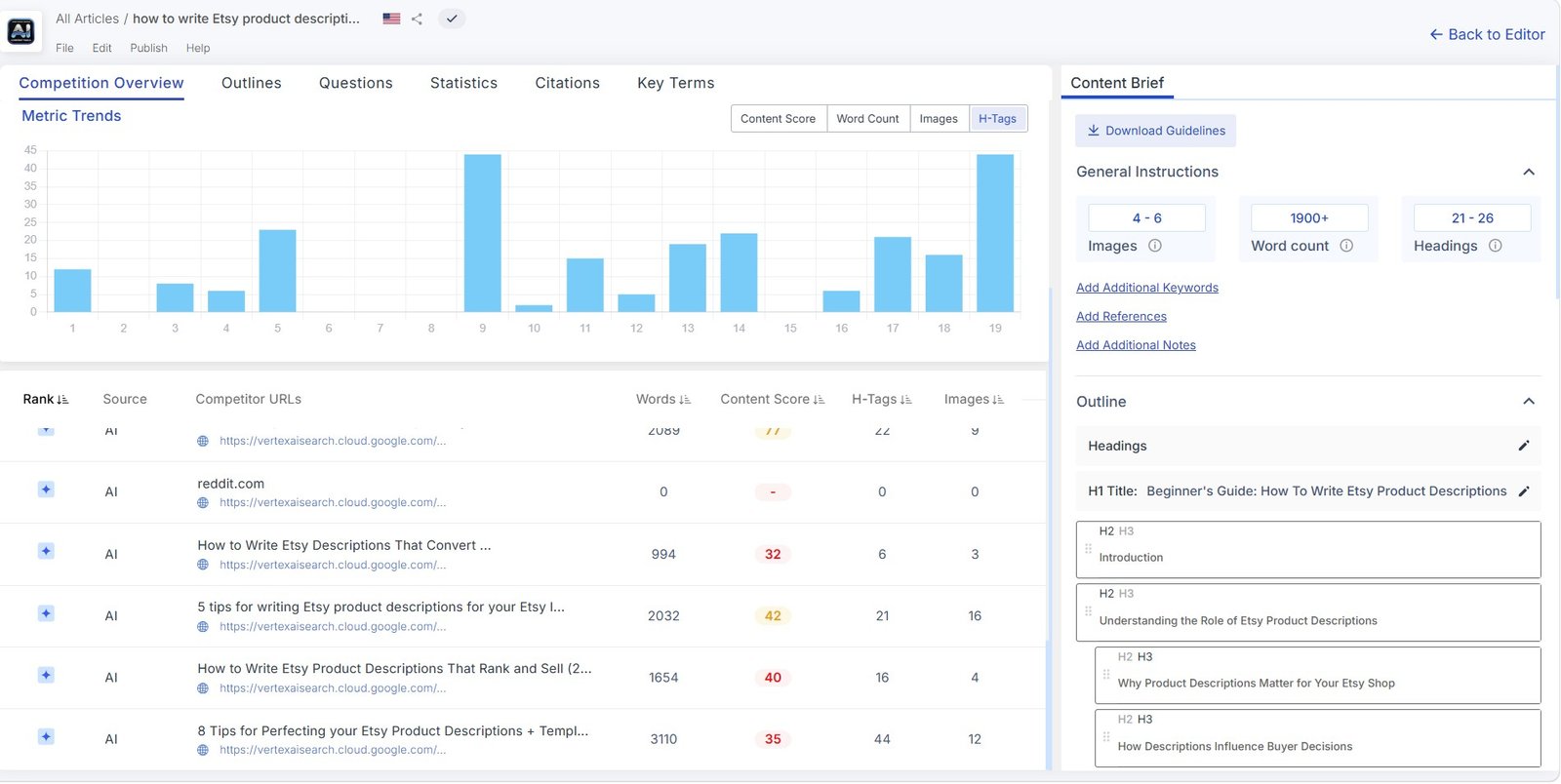Screen dimensions: 1561x784
Task: Open the File menu
Action: coord(64,48)
